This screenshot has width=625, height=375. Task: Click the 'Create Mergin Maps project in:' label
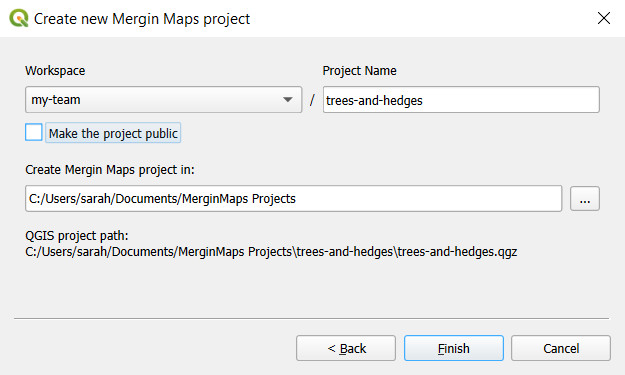click(110, 170)
